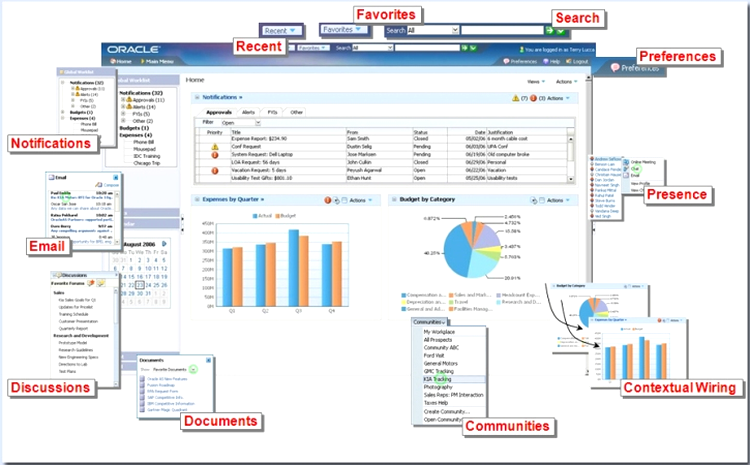The image size is (750, 465).
Task: Click red alert icon in Expenses by Quarter header
Action: click(328, 200)
